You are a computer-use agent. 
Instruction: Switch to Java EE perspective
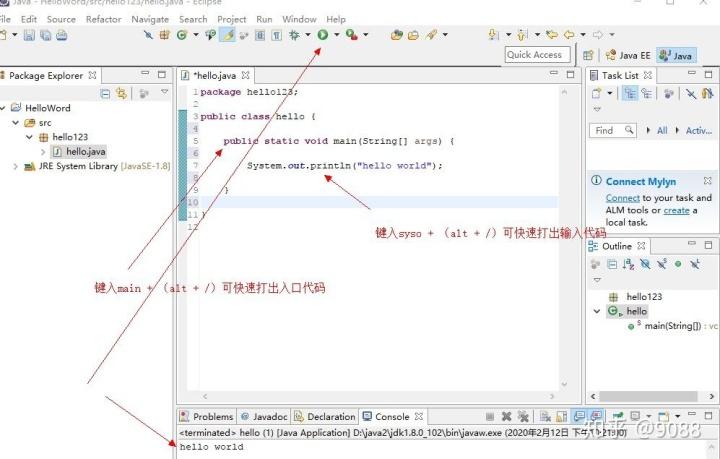pos(628,56)
